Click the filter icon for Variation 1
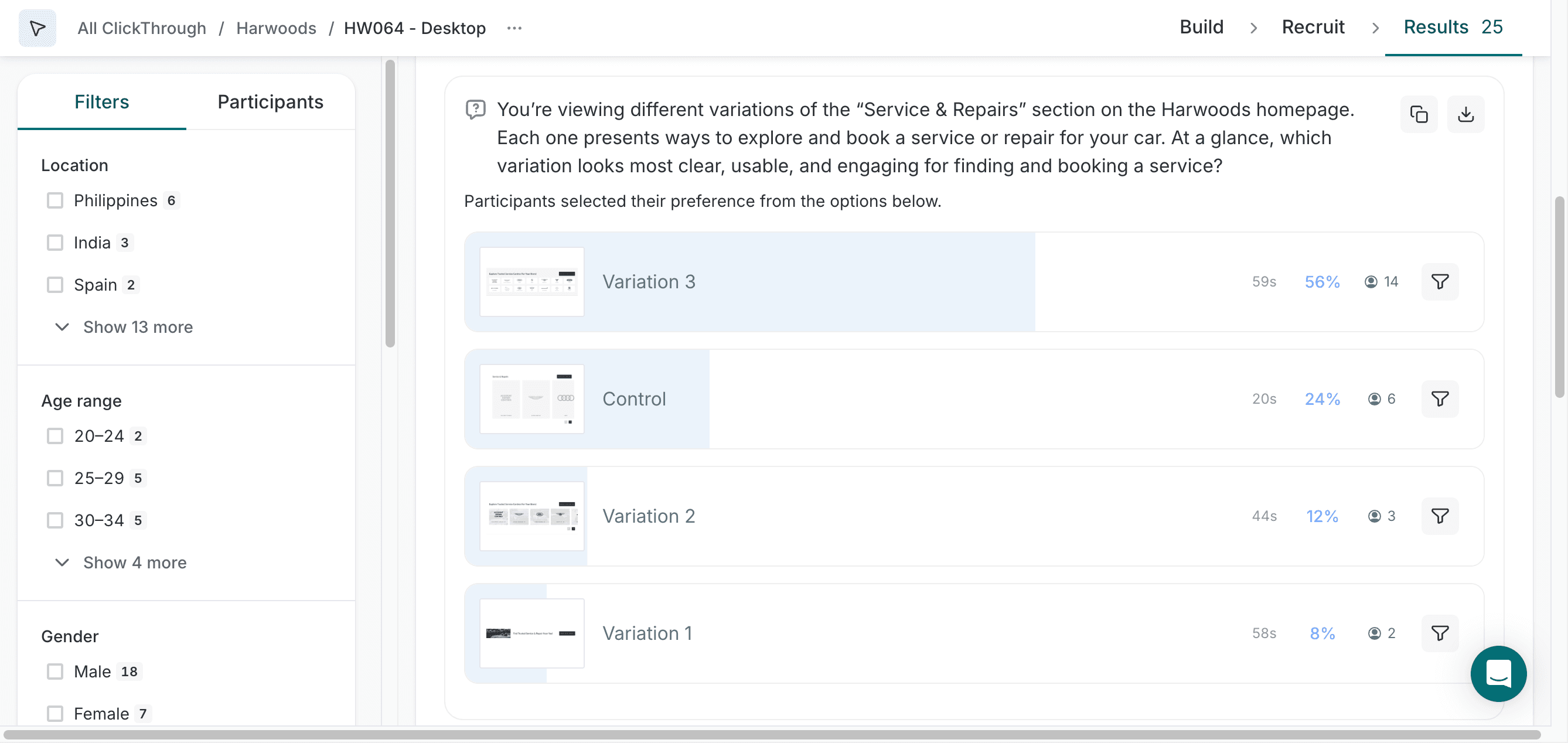This screenshot has width=1568, height=743. [1439, 633]
